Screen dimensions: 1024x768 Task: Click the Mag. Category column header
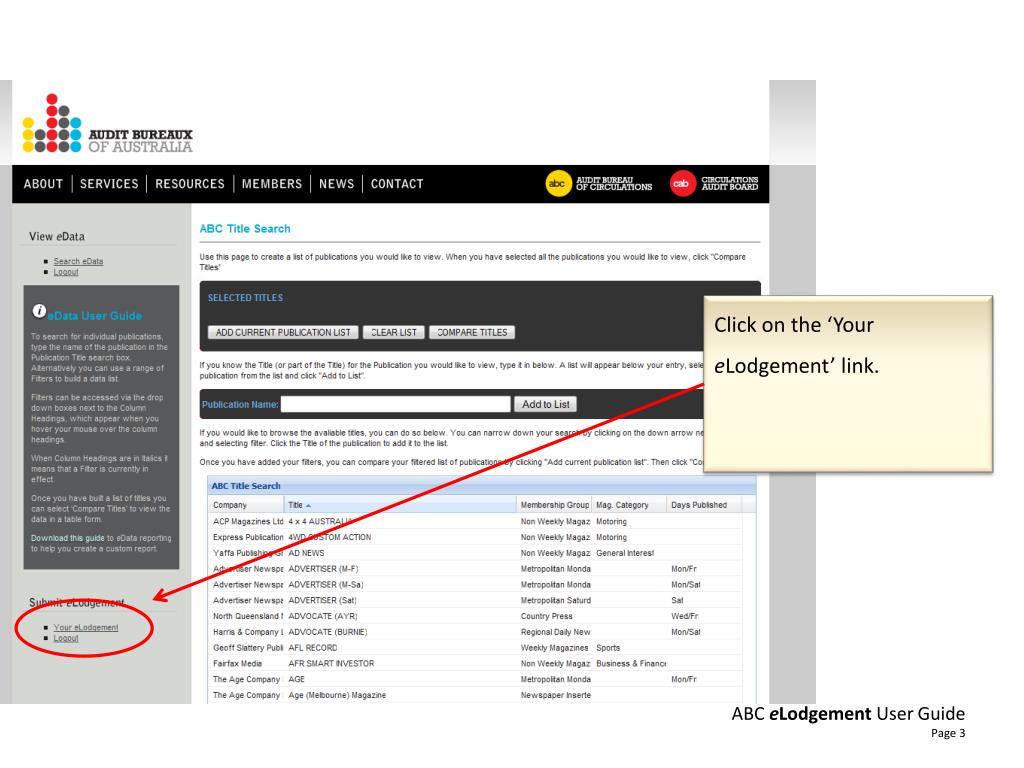click(x=630, y=505)
